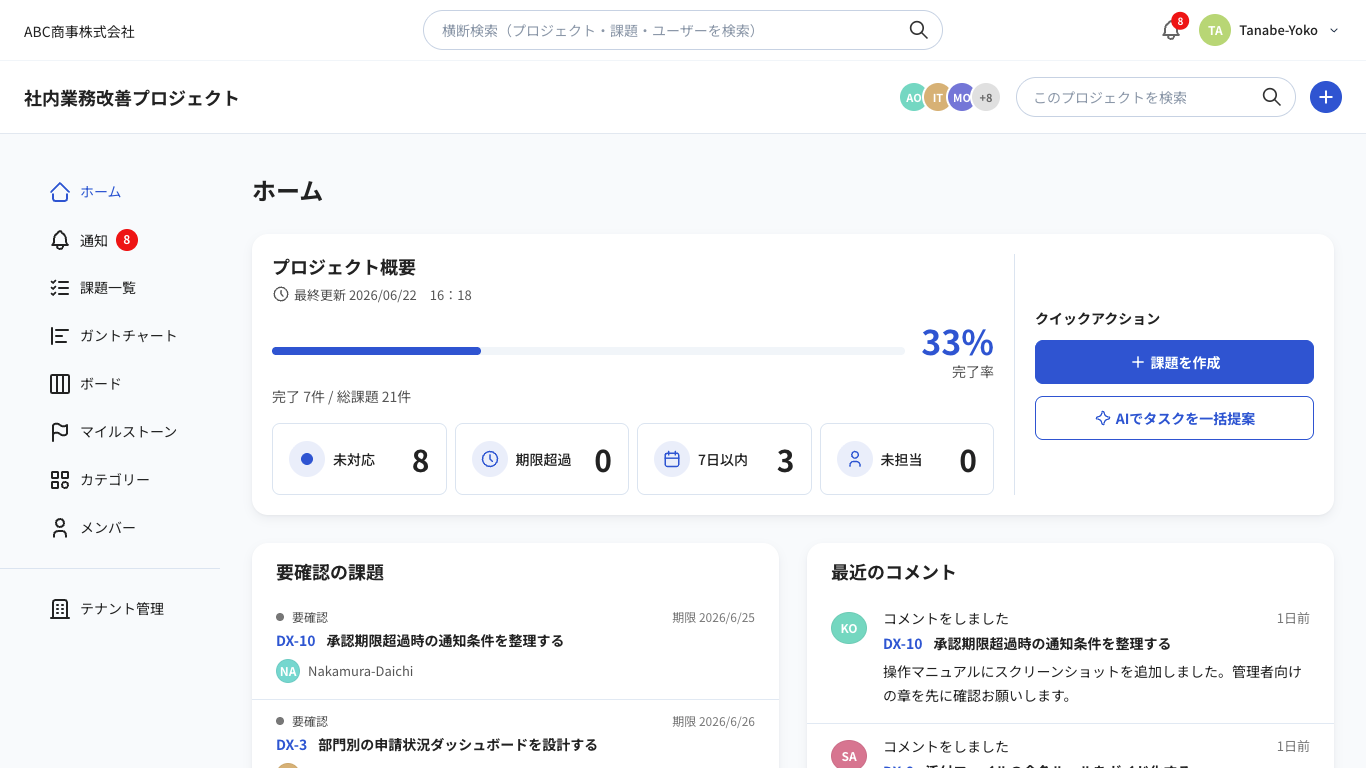This screenshot has height=768, width=1366.
Task: Show the +8 additional members
Action: [986, 97]
